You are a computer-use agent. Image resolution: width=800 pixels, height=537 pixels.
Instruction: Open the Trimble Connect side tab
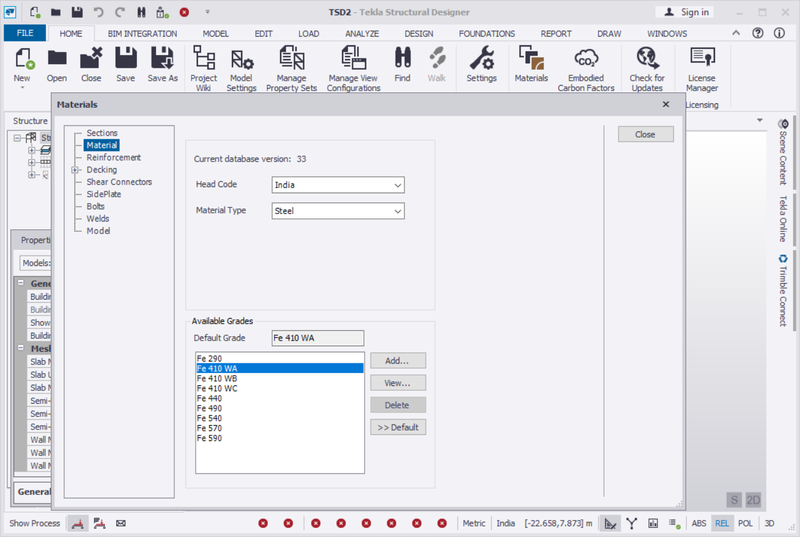point(783,290)
